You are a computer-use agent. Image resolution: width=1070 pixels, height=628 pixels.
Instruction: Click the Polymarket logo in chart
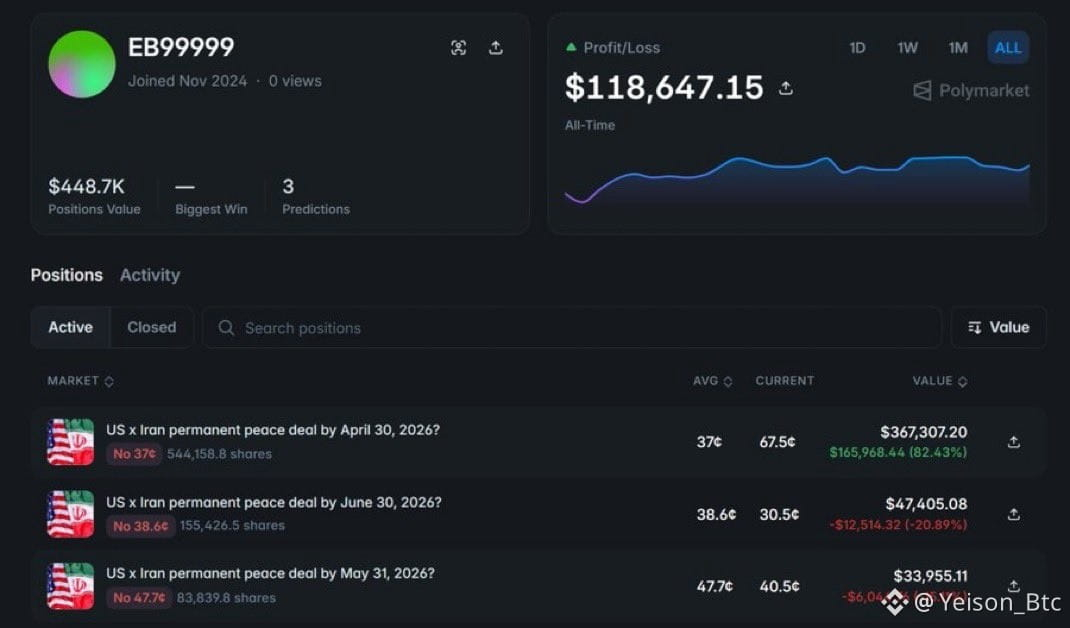pos(970,91)
